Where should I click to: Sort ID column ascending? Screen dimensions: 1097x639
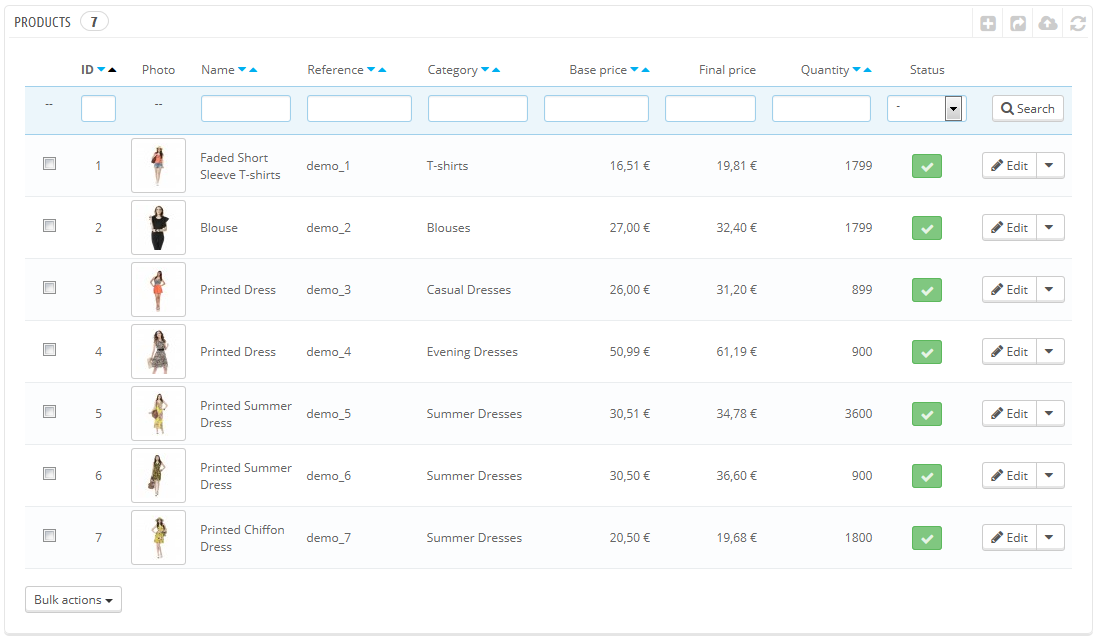pos(112,69)
